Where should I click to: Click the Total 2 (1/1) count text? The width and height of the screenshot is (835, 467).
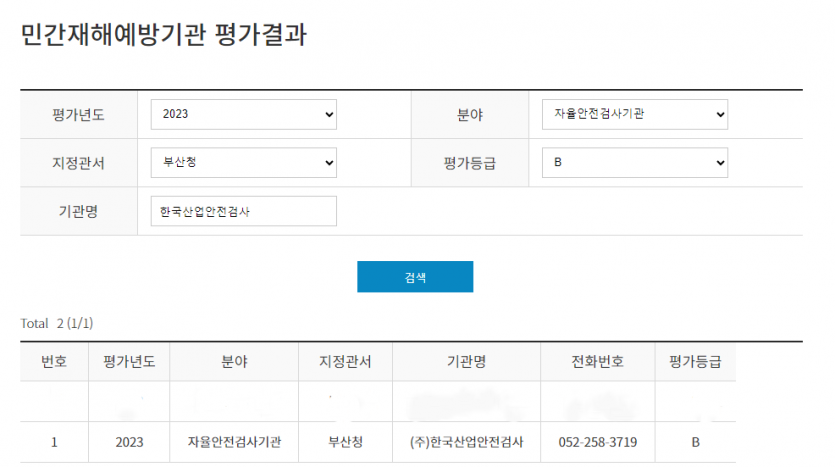coord(57,324)
